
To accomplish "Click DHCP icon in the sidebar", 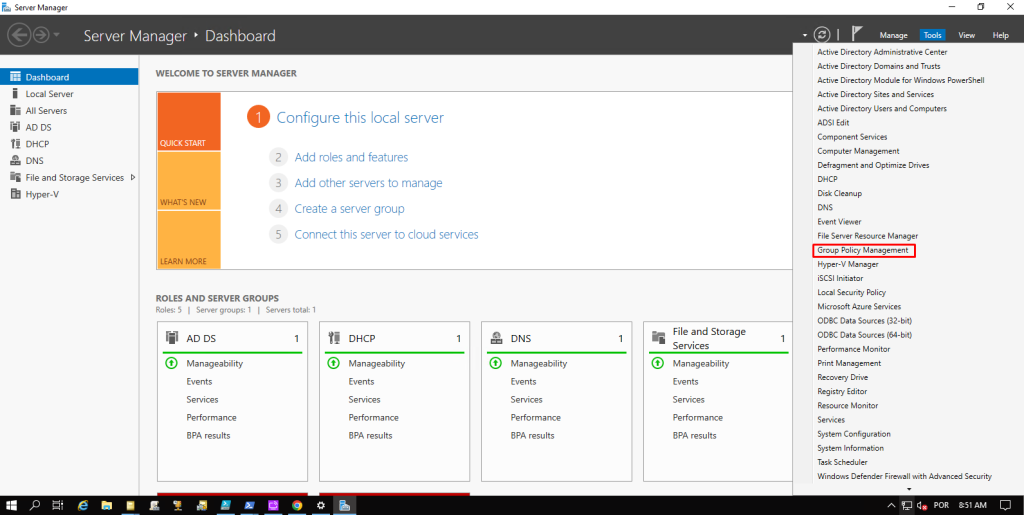I will (x=16, y=144).
